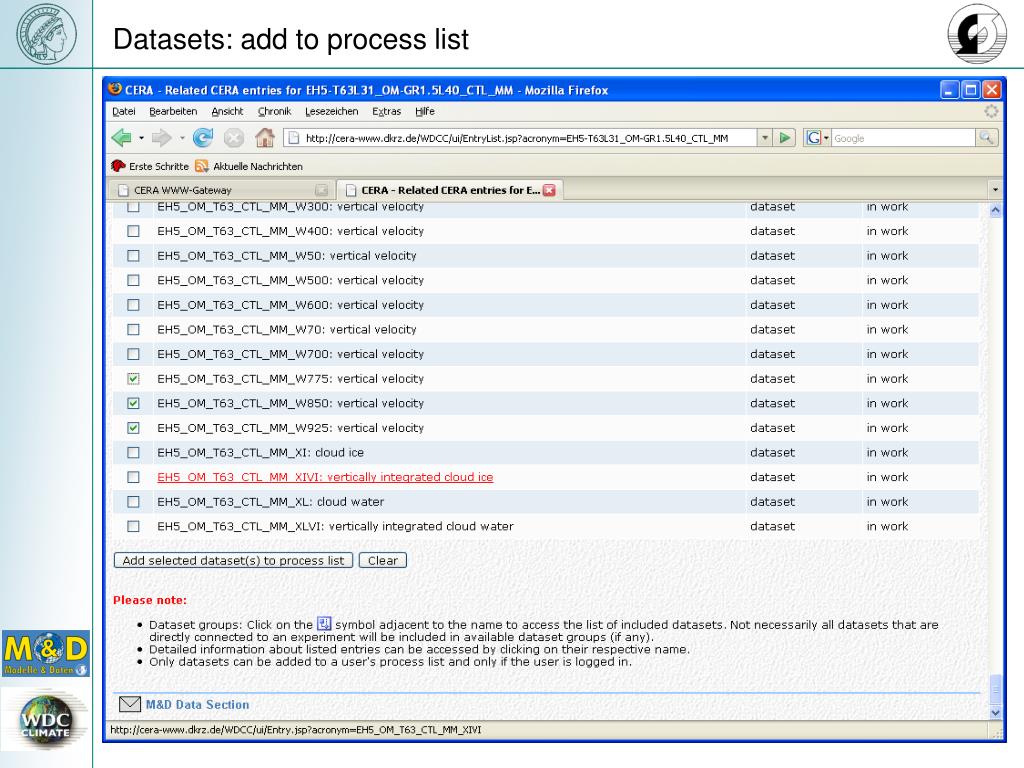
Task: Click the Aktuelle Nachrichten feed icon
Action: pyautogui.click(x=202, y=166)
